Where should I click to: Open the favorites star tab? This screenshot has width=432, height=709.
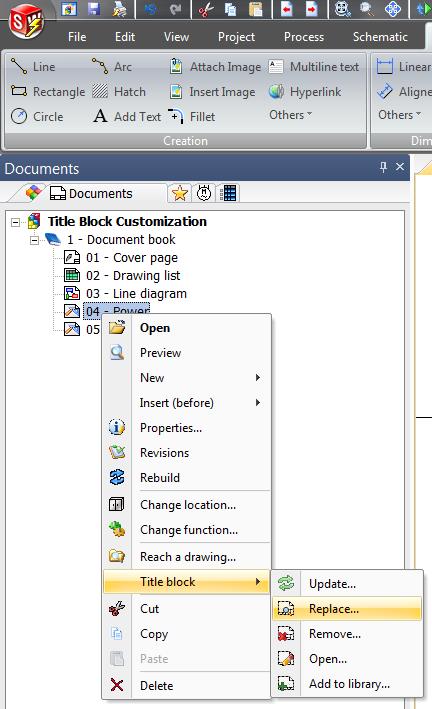[180, 194]
